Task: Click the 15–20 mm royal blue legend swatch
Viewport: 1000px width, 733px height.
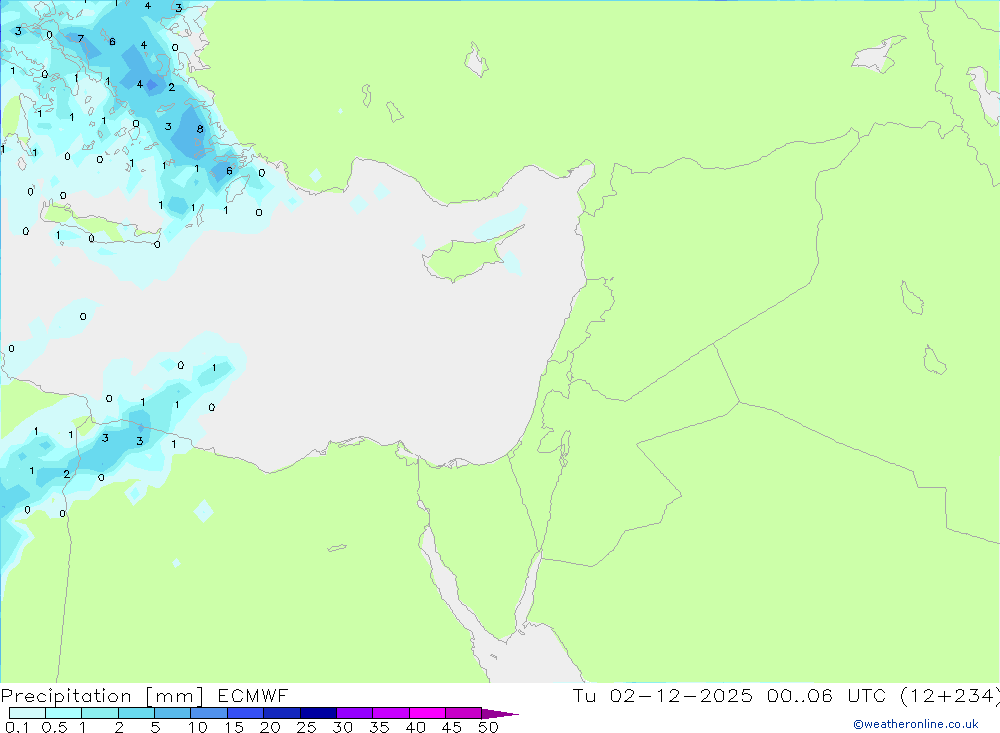Action: pos(246,713)
